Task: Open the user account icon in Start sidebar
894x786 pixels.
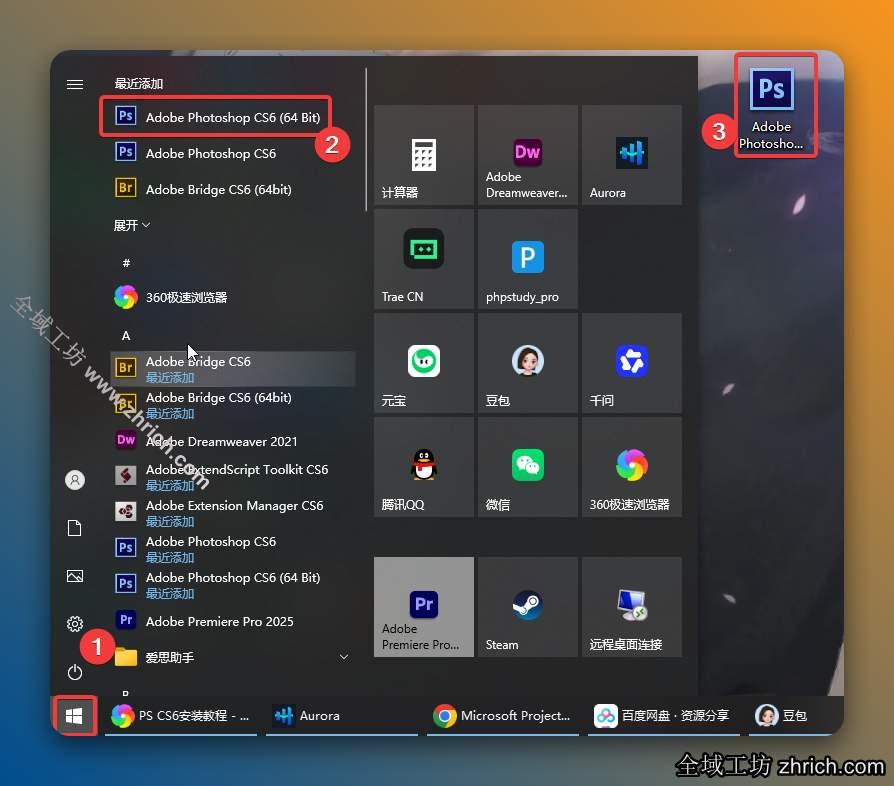Action: pos(75,480)
